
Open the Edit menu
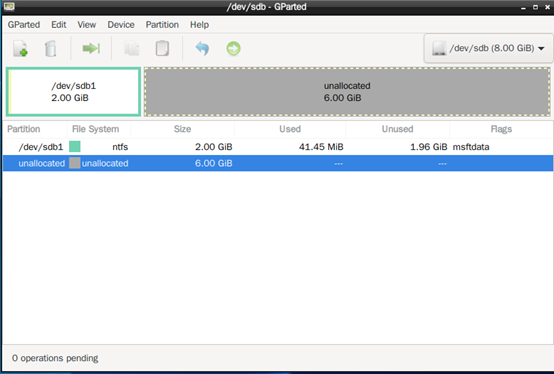pos(59,25)
